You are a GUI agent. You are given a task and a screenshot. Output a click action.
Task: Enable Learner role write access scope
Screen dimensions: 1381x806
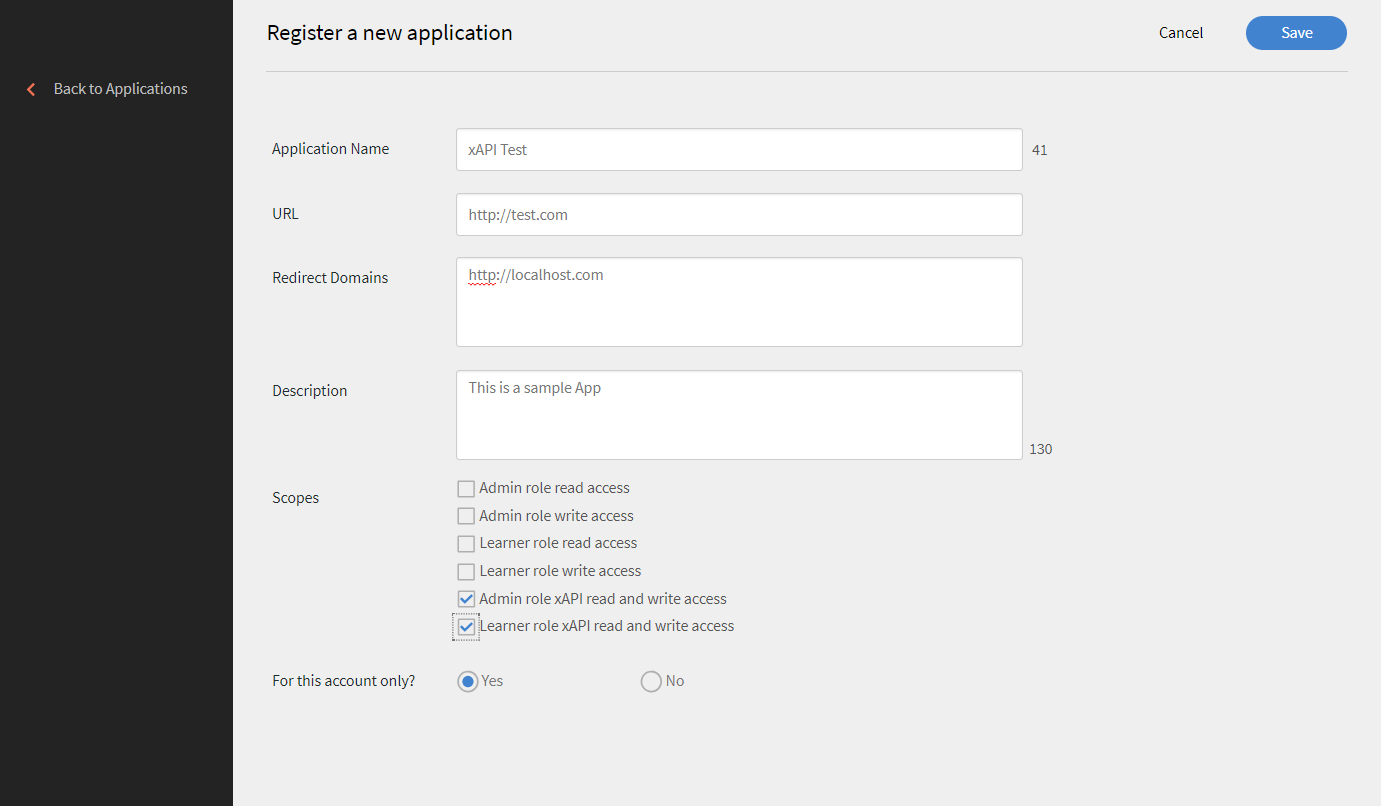[x=466, y=572]
